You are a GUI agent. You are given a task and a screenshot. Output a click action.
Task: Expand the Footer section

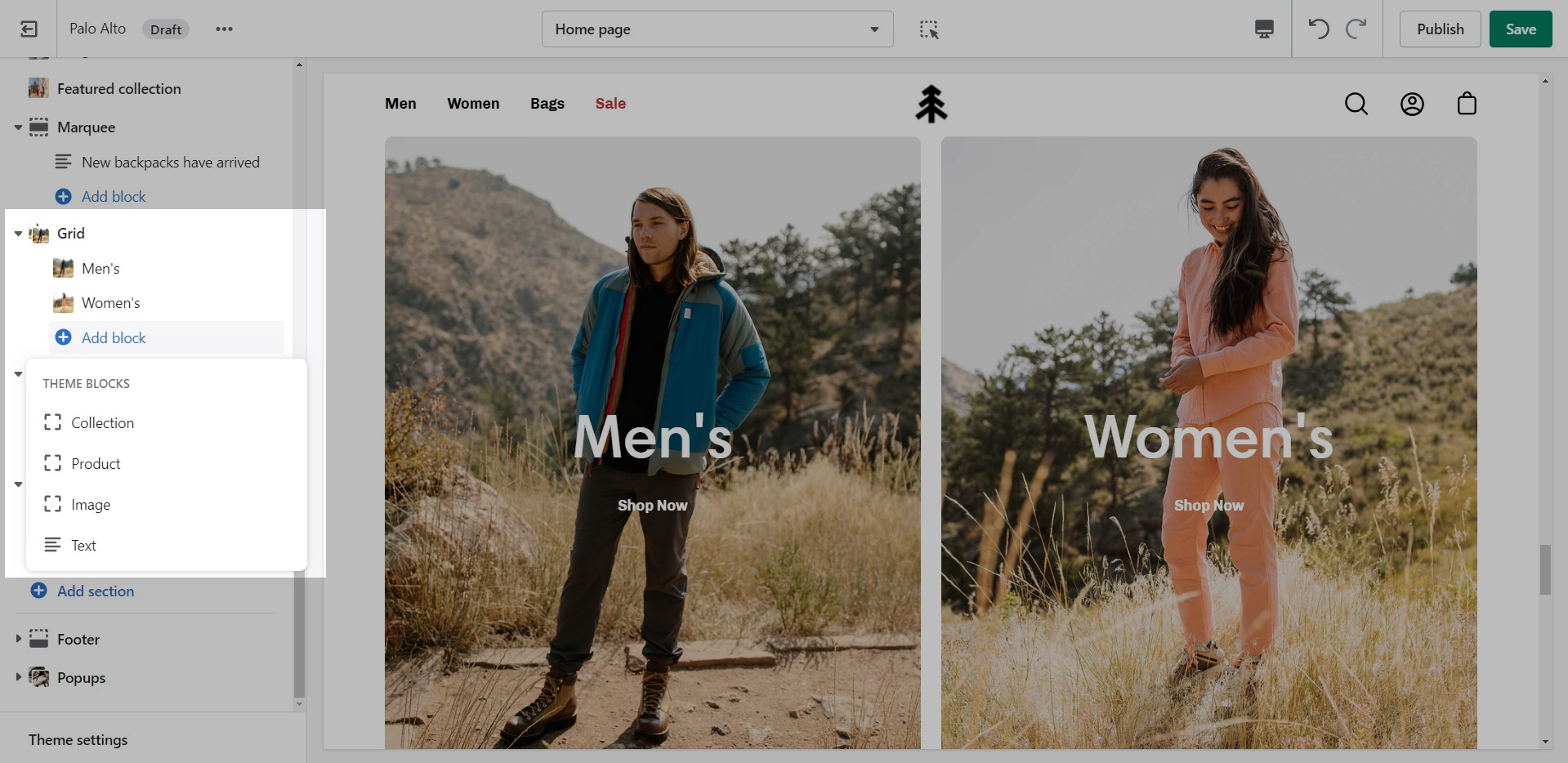point(18,639)
